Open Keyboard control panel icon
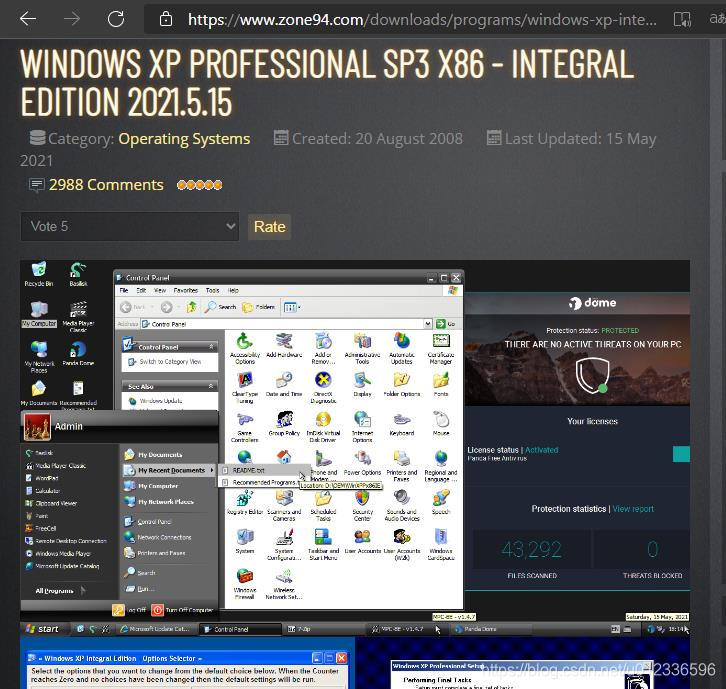The image size is (726, 689). click(x=401, y=424)
